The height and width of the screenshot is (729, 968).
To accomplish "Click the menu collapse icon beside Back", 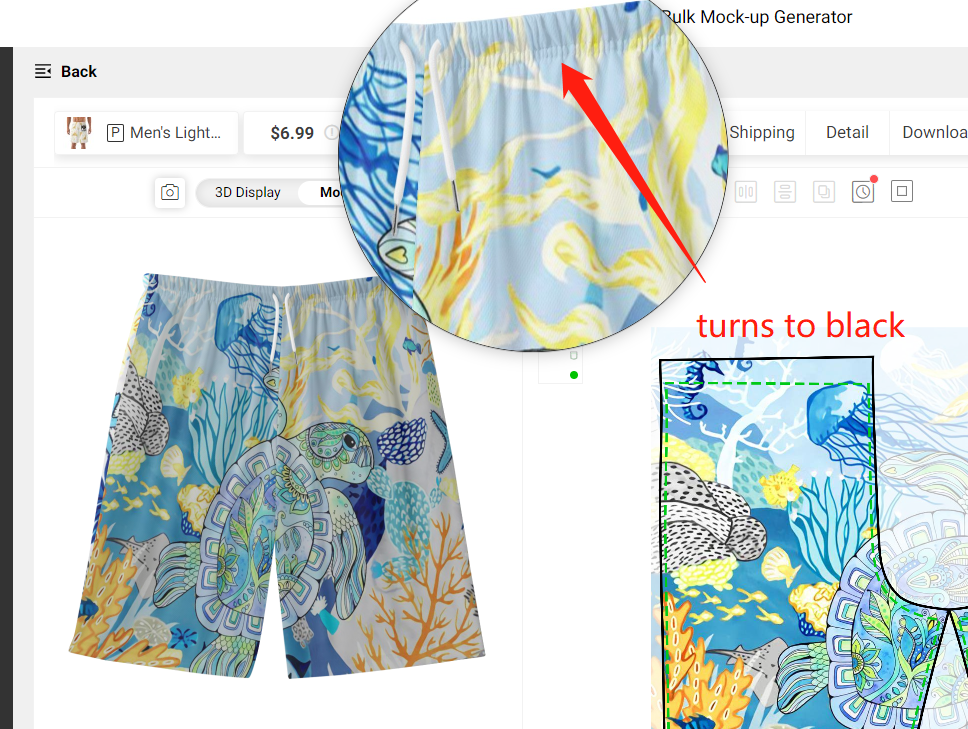I will coord(43,72).
